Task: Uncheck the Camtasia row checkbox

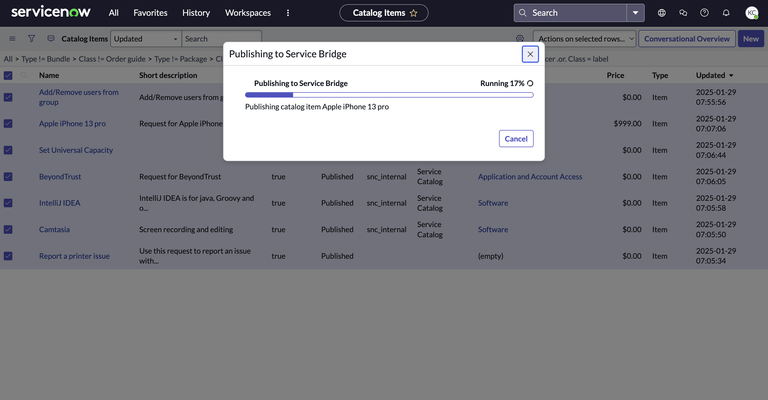Action: tap(8, 230)
